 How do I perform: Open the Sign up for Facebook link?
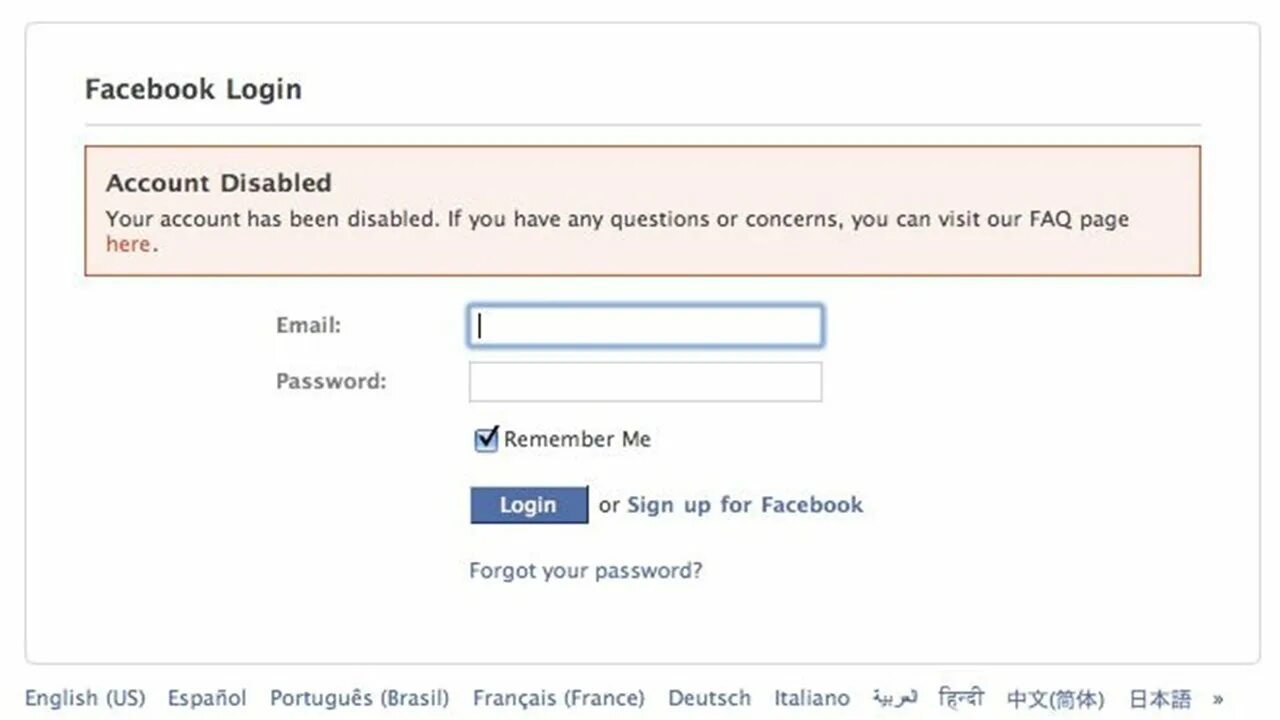pos(745,505)
